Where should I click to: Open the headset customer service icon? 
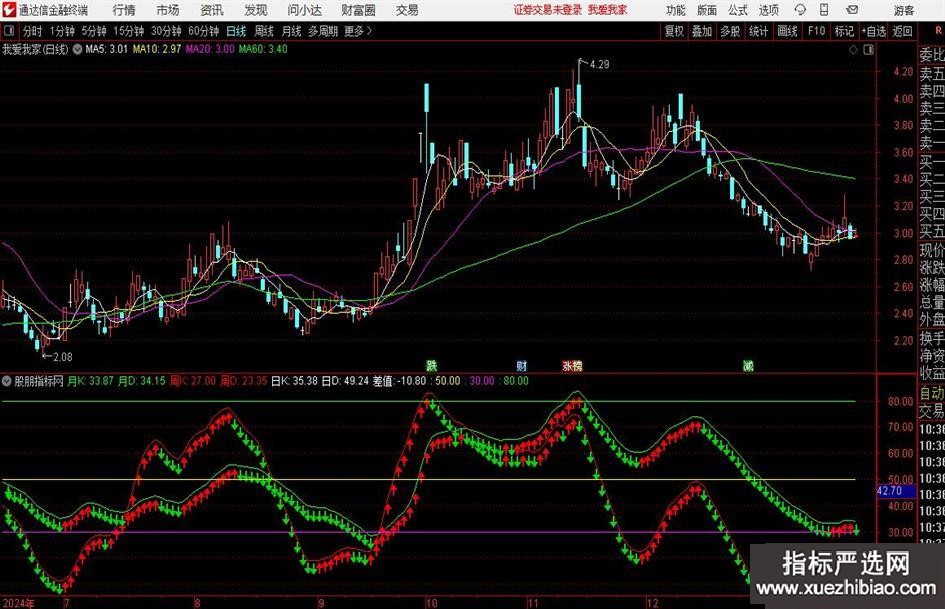(800, 10)
